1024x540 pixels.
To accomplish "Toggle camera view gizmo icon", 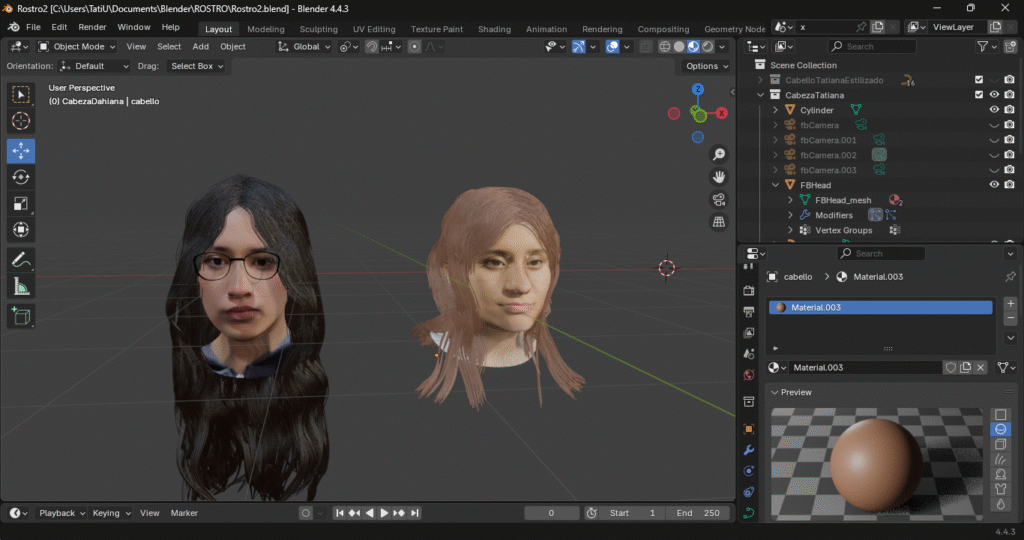I will [x=718, y=200].
